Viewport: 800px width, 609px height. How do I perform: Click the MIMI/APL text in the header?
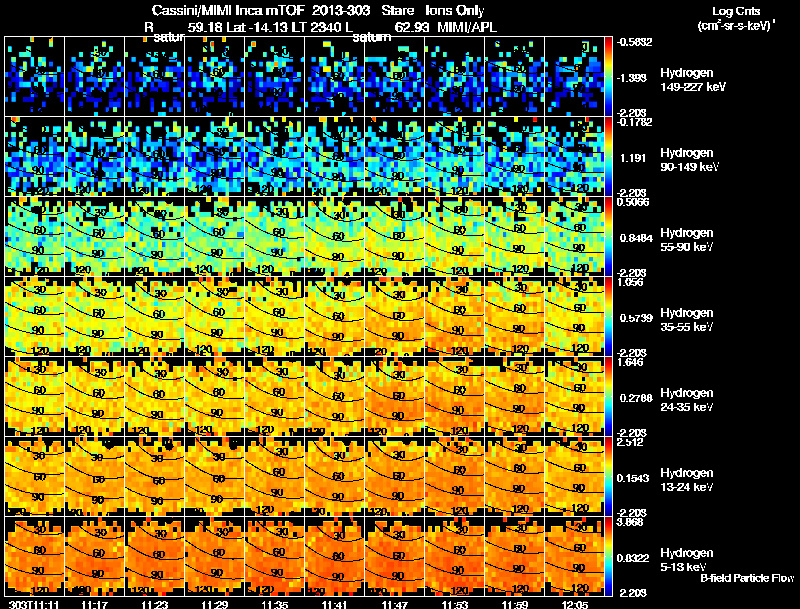[467, 27]
